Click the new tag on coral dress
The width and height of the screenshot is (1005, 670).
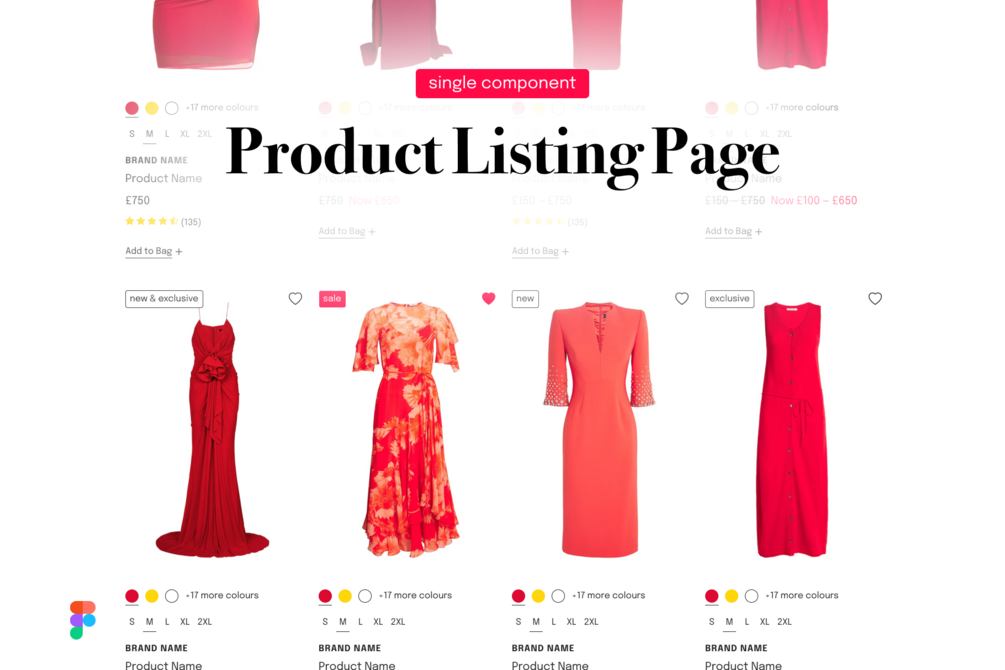coord(526,299)
